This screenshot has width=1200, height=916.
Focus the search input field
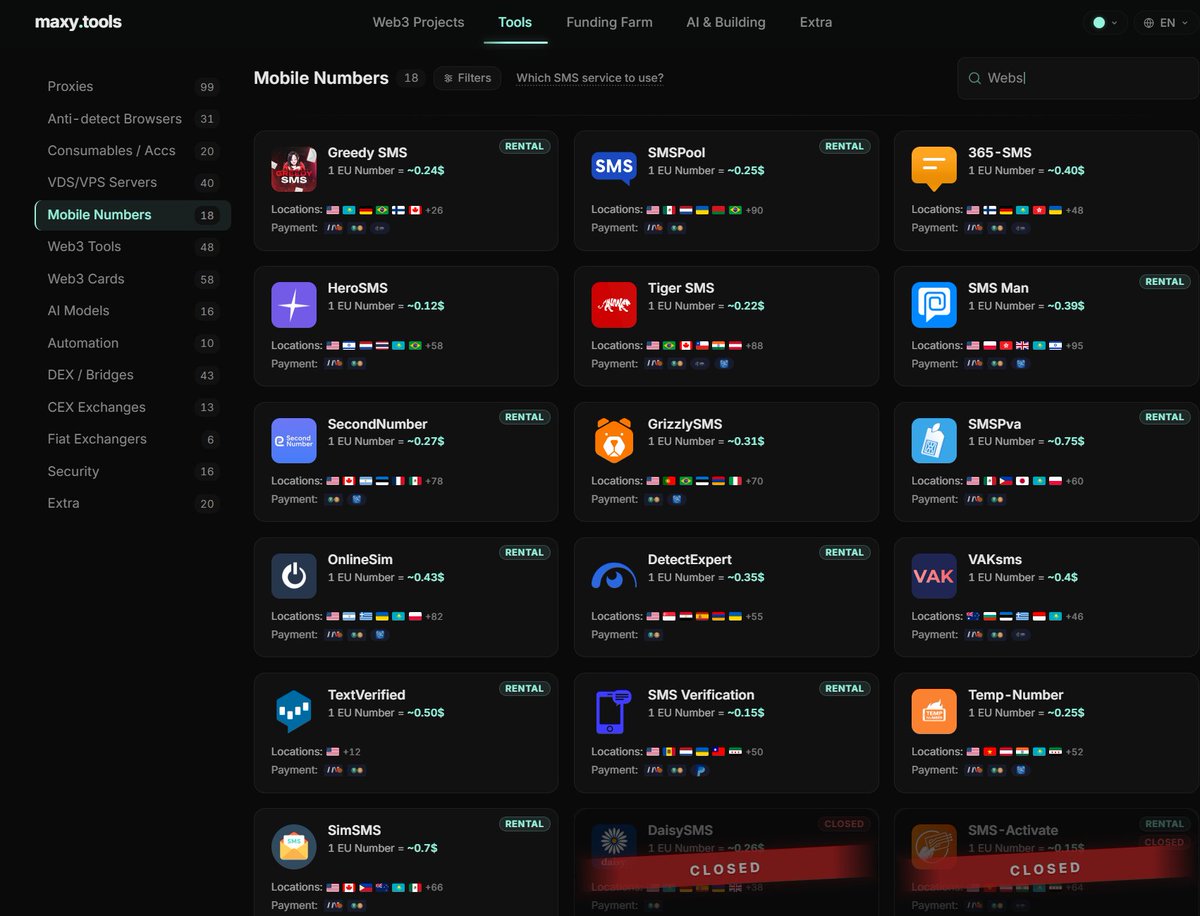(x=1078, y=78)
